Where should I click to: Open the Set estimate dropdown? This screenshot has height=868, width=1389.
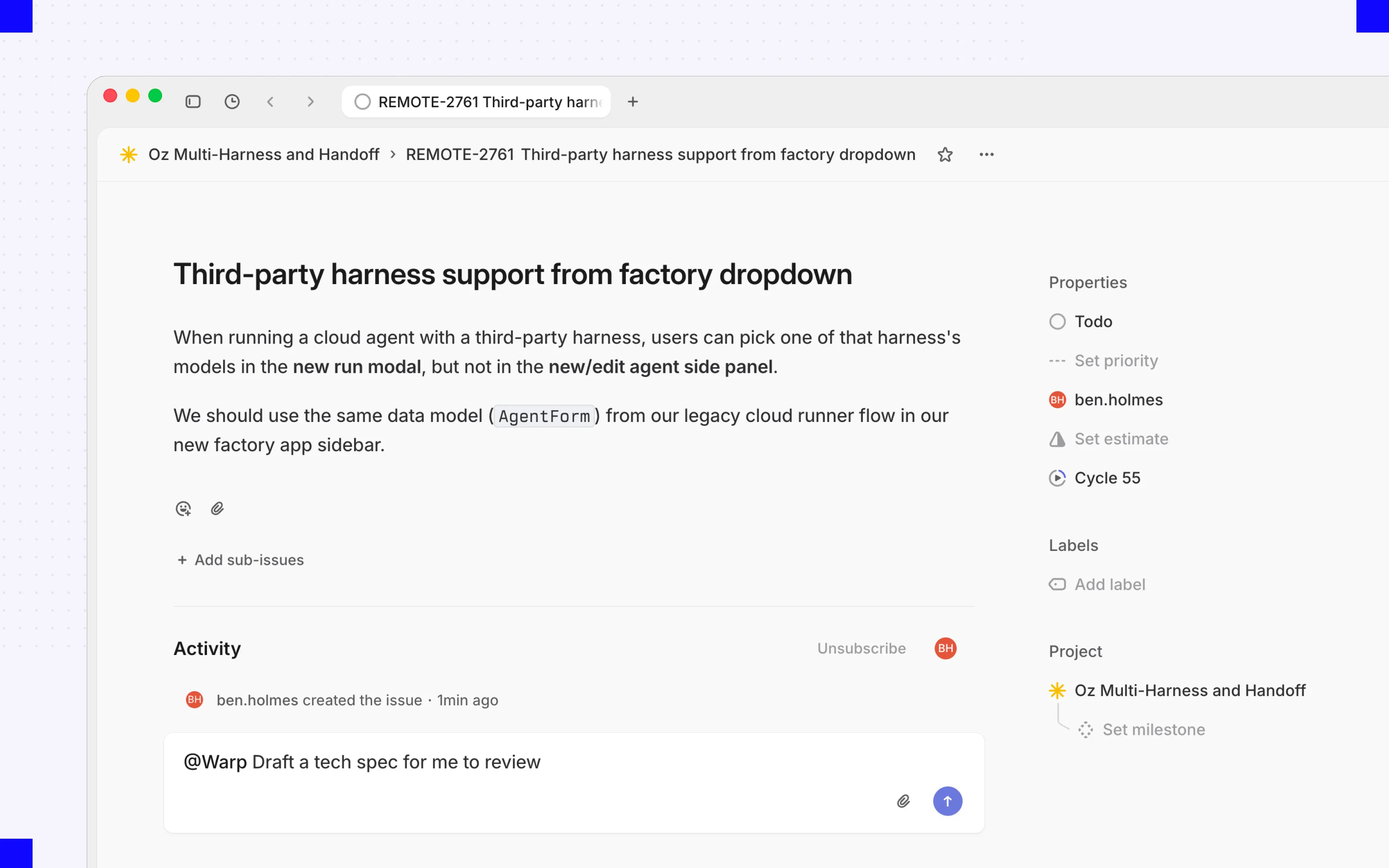tap(1108, 438)
